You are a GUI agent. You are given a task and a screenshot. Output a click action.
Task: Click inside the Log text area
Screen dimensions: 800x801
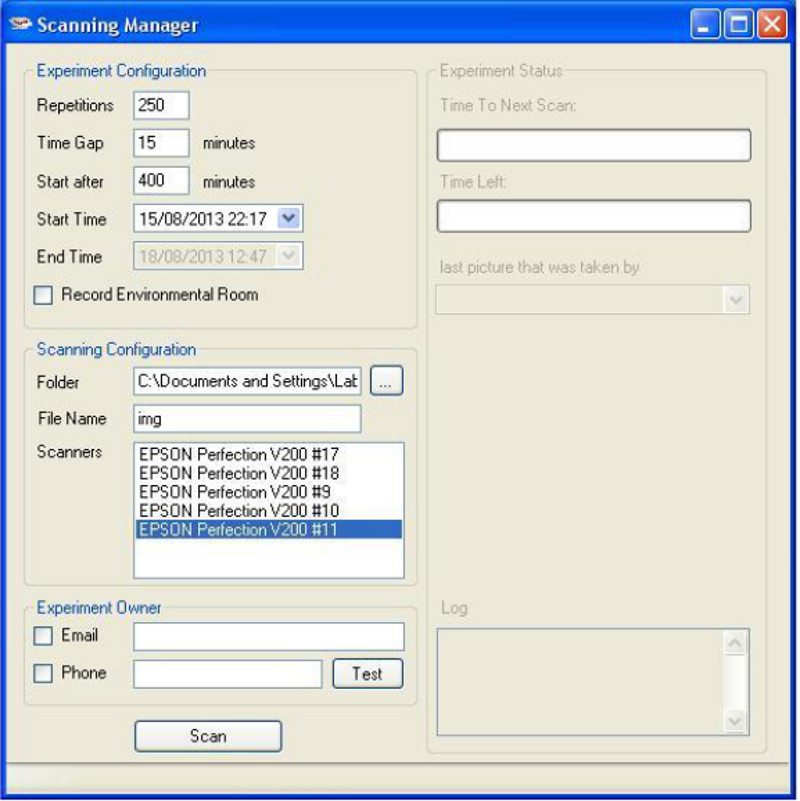point(580,682)
